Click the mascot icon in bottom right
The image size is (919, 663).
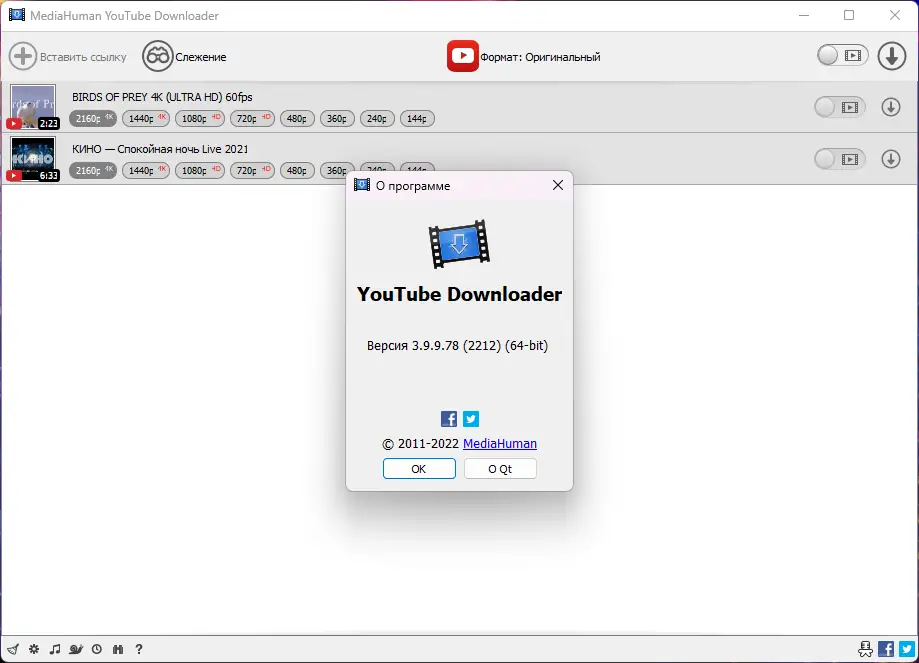point(865,649)
